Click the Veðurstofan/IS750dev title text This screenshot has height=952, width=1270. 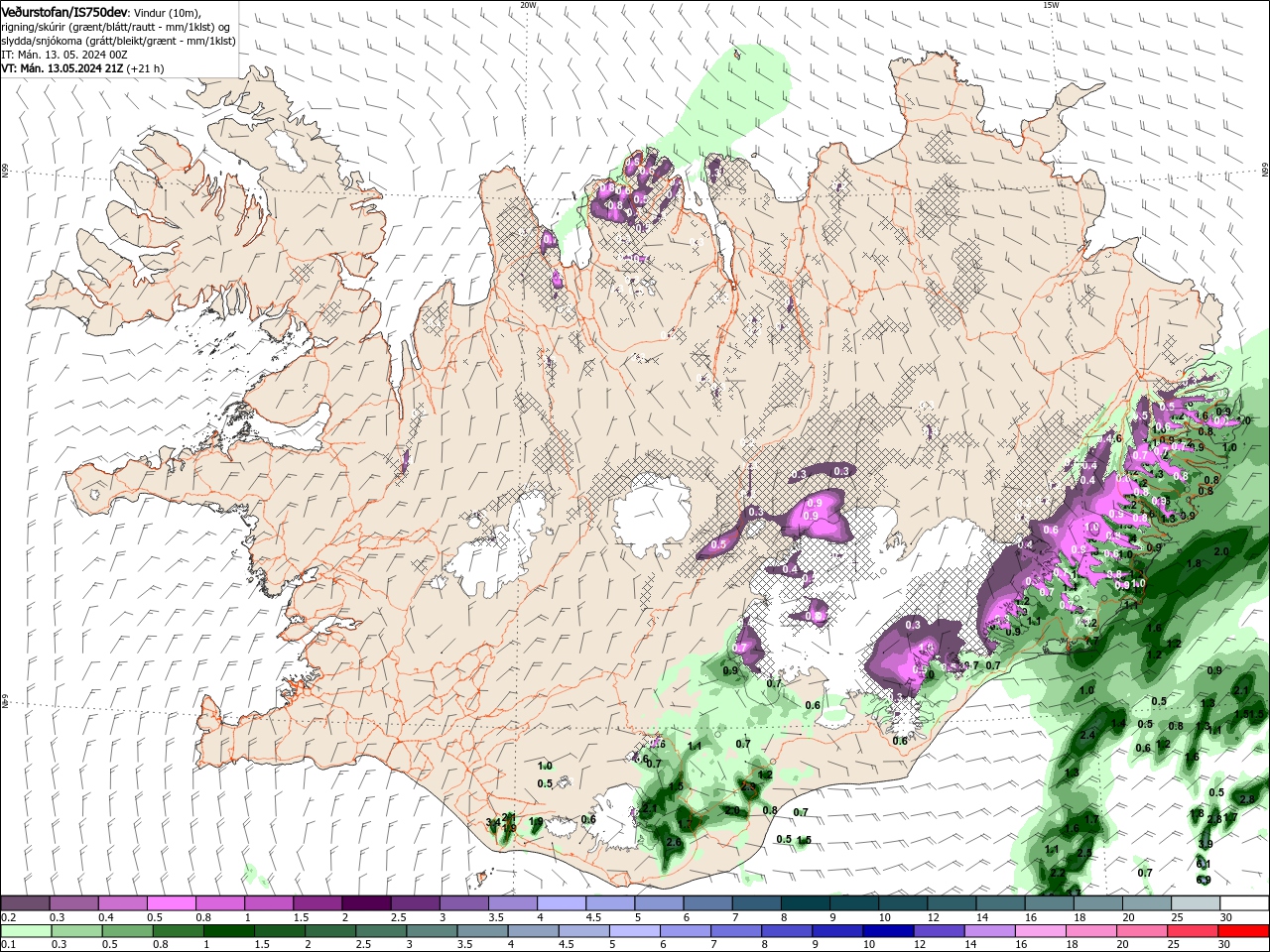[x=64, y=11]
